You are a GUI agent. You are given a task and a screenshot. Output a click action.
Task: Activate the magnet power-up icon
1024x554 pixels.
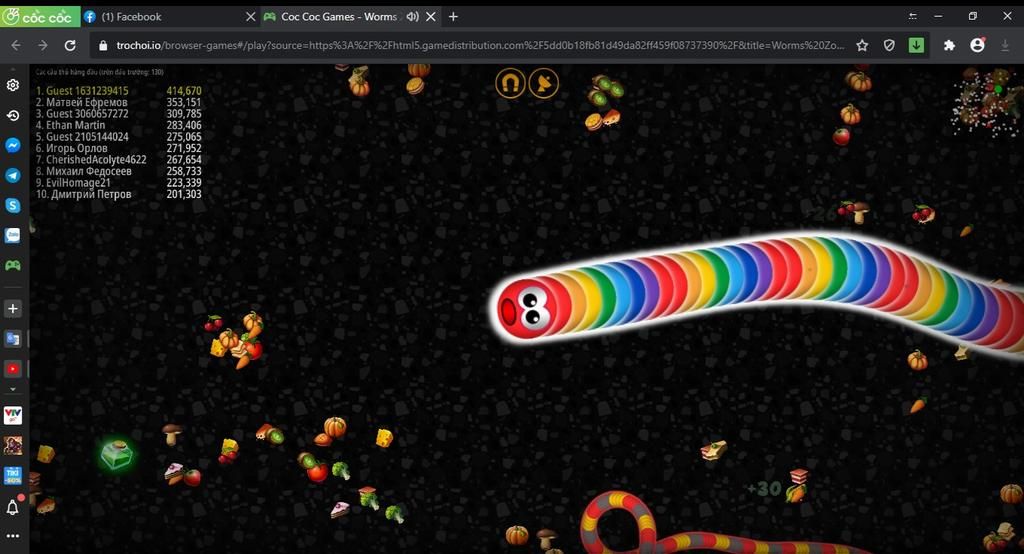tap(511, 84)
